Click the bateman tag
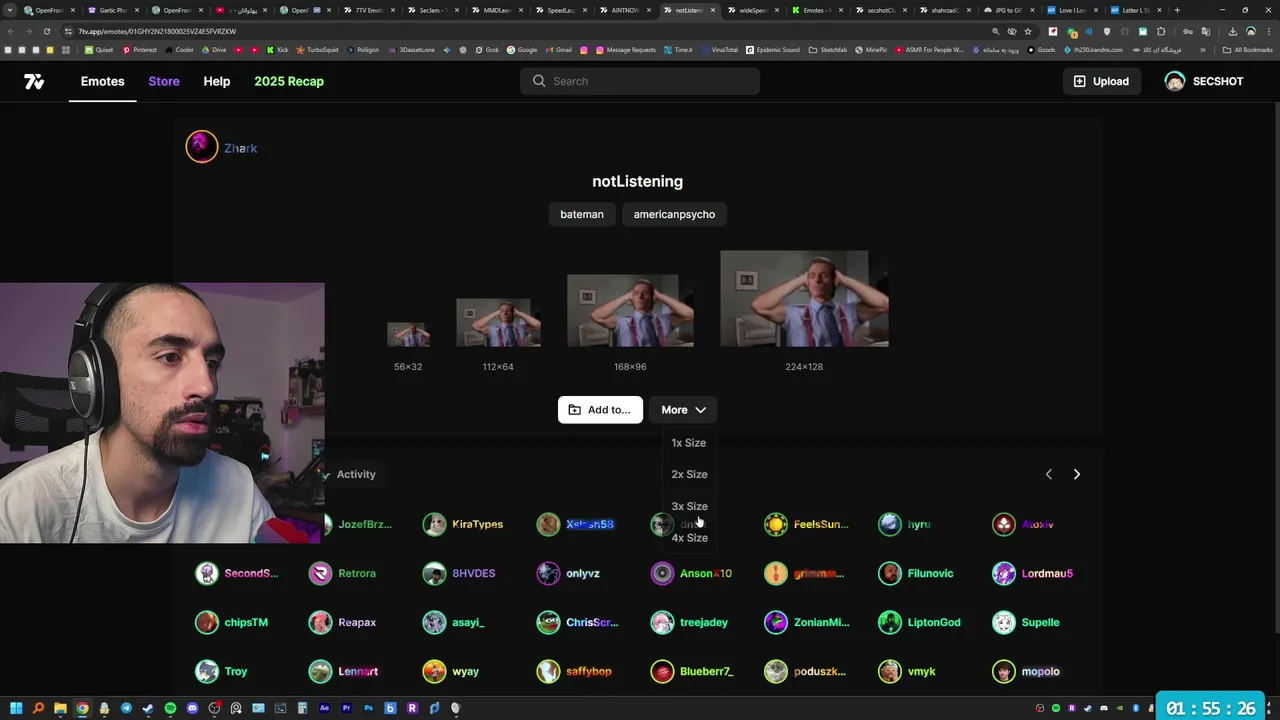 click(582, 214)
